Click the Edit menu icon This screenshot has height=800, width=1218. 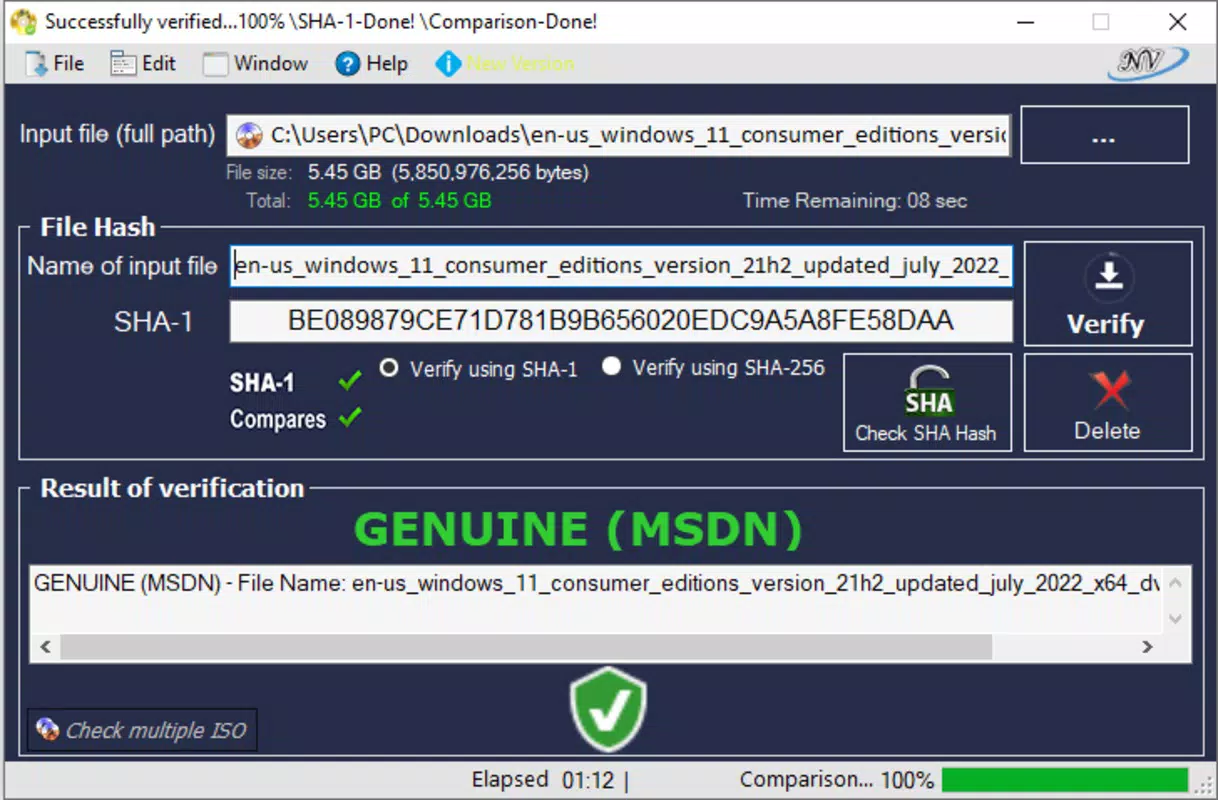pyautogui.click(x=122, y=64)
